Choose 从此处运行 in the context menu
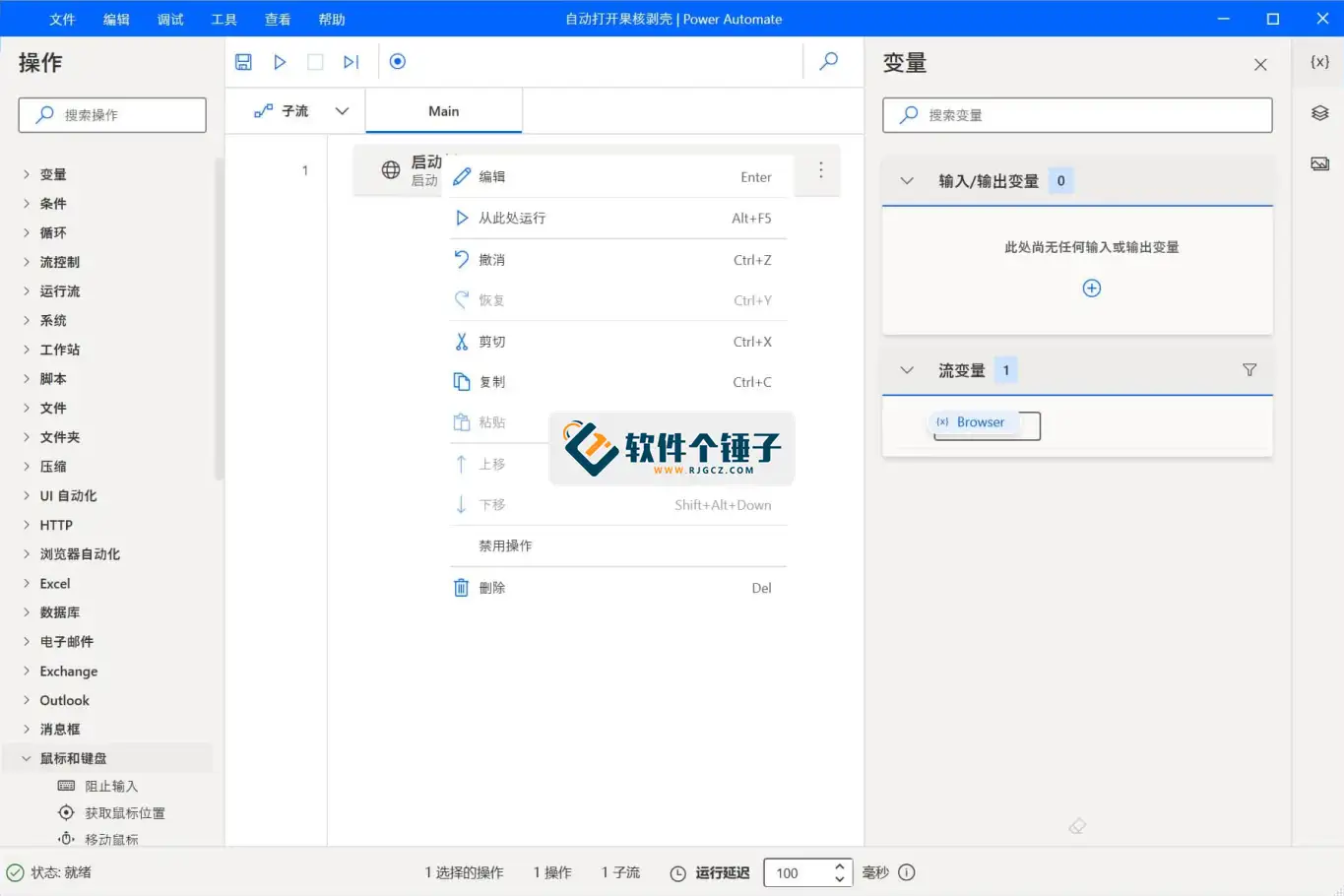This screenshot has width=1344, height=896. pos(618,218)
